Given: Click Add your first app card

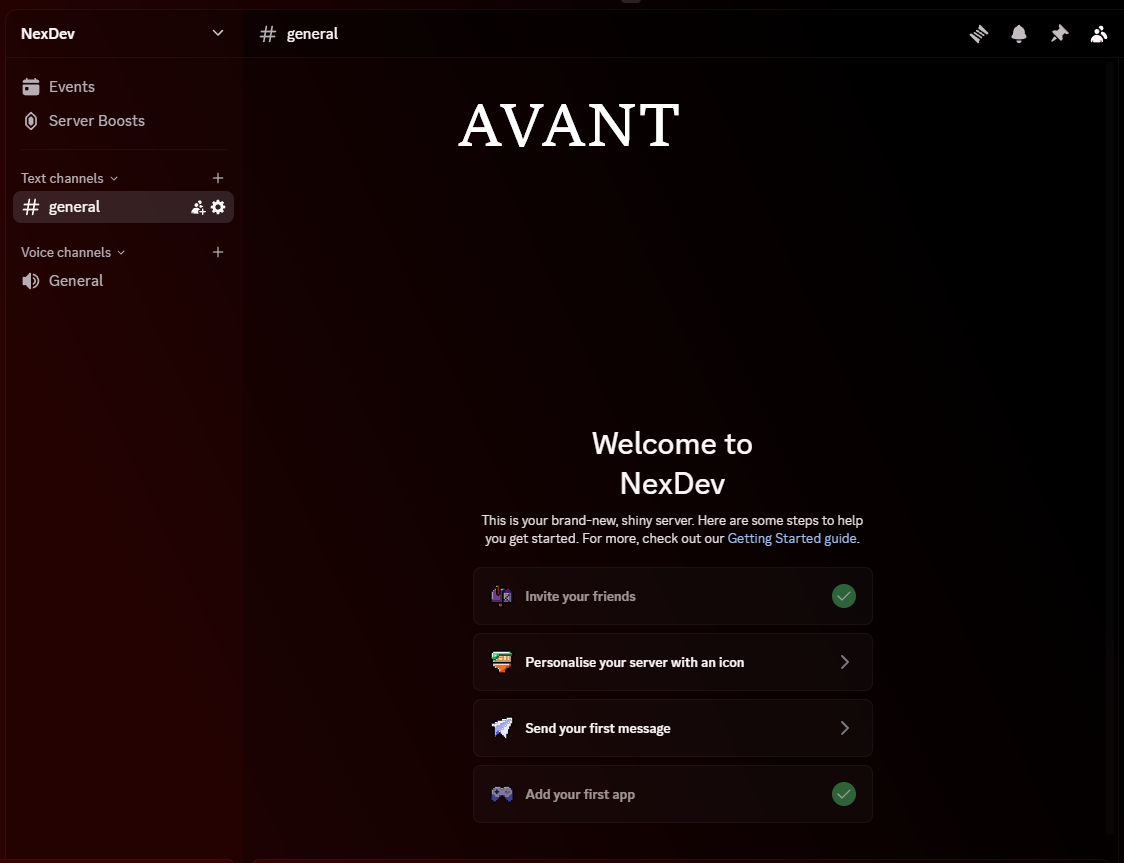Looking at the screenshot, I should [x=672, y=793].
